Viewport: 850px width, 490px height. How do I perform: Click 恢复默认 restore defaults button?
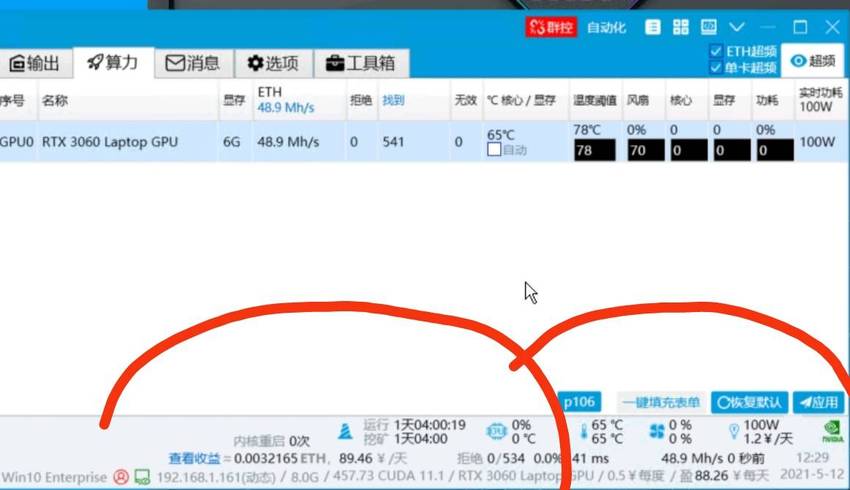pyautogui.click(x=749, y=402)
